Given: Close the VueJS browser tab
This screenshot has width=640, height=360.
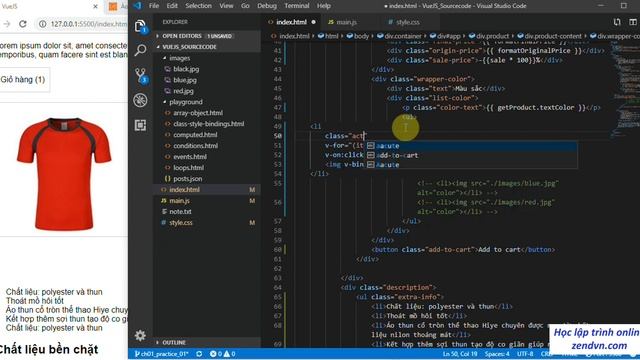Looking at the screenshot, I should [x=95, y=7].
